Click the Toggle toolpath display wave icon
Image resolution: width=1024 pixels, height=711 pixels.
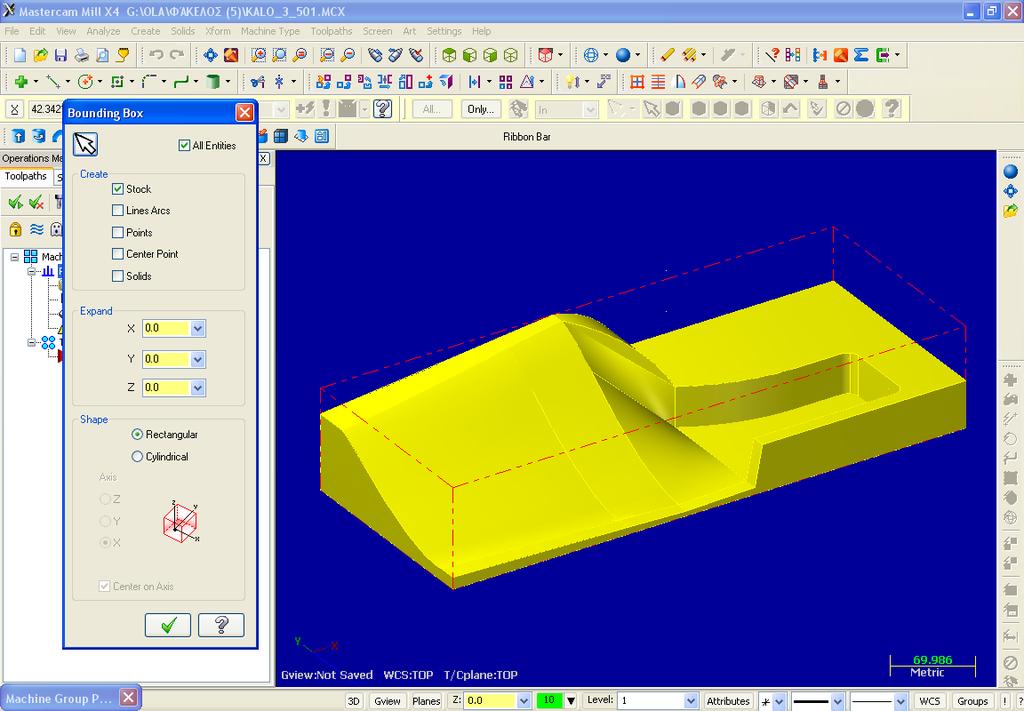pyautogui.click(x=37, y=229)
